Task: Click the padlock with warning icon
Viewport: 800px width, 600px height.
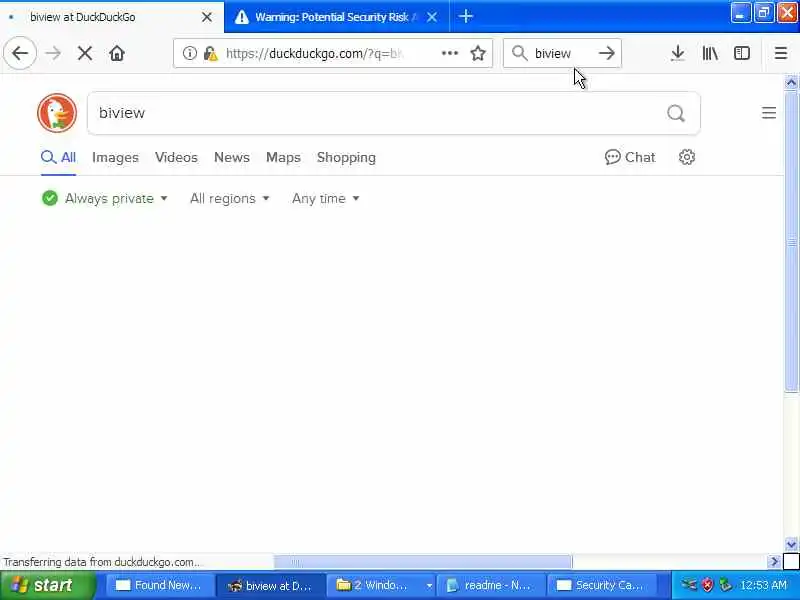Action: 211,53
